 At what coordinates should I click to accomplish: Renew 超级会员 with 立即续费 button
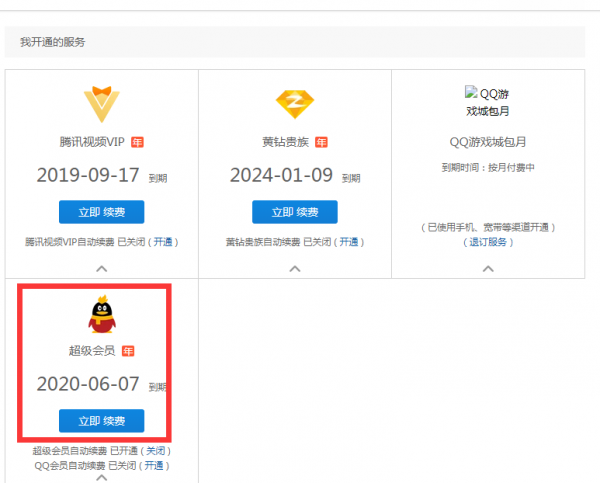pyautogui.click(x=101, y=421)
